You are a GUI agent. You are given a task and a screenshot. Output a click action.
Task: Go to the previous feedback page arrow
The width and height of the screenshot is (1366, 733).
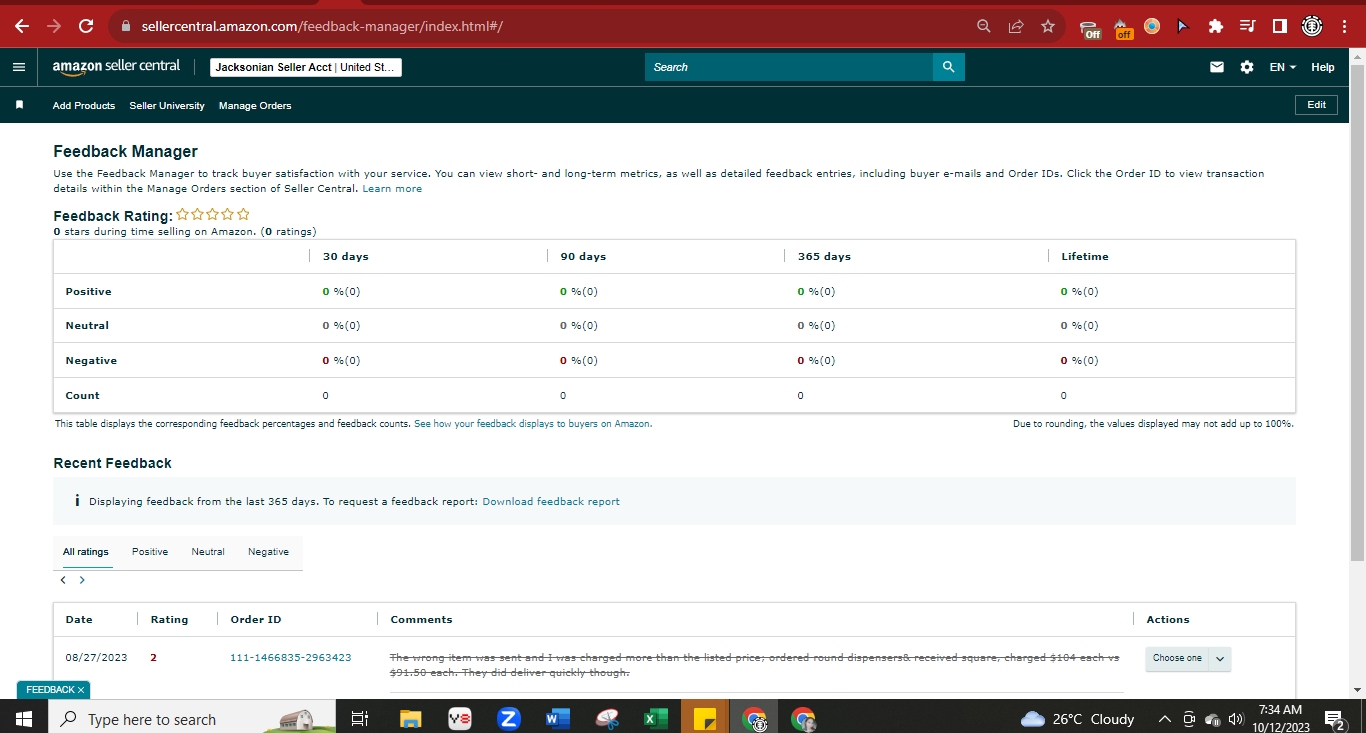coord(63,580)
